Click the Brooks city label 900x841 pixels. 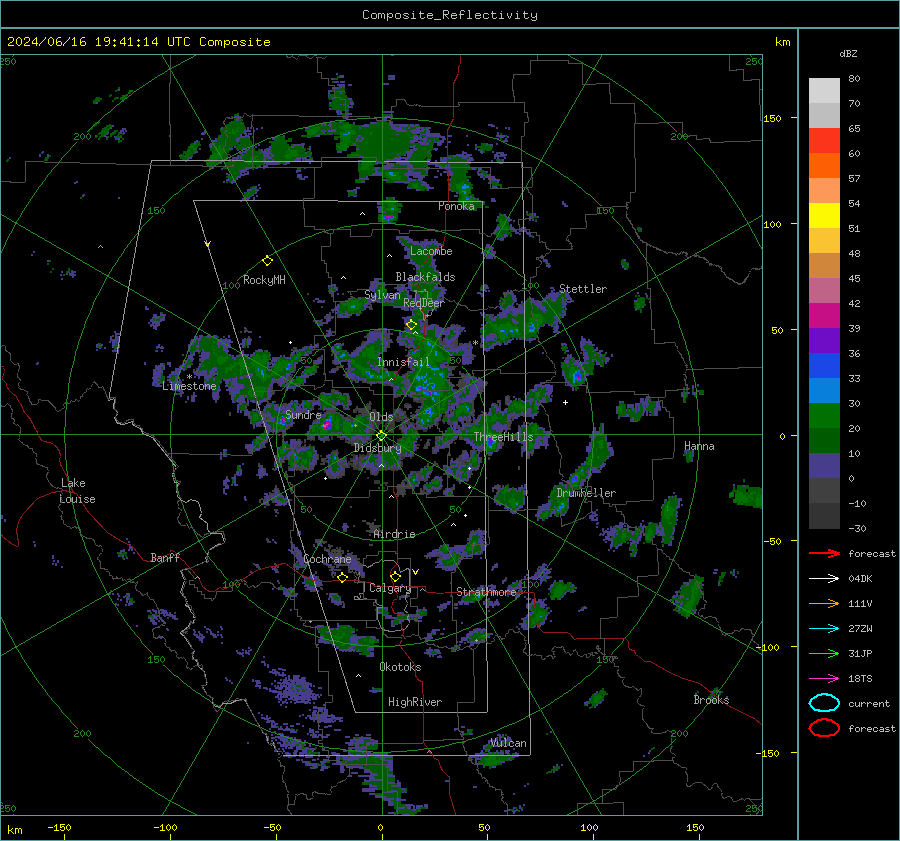711,700
